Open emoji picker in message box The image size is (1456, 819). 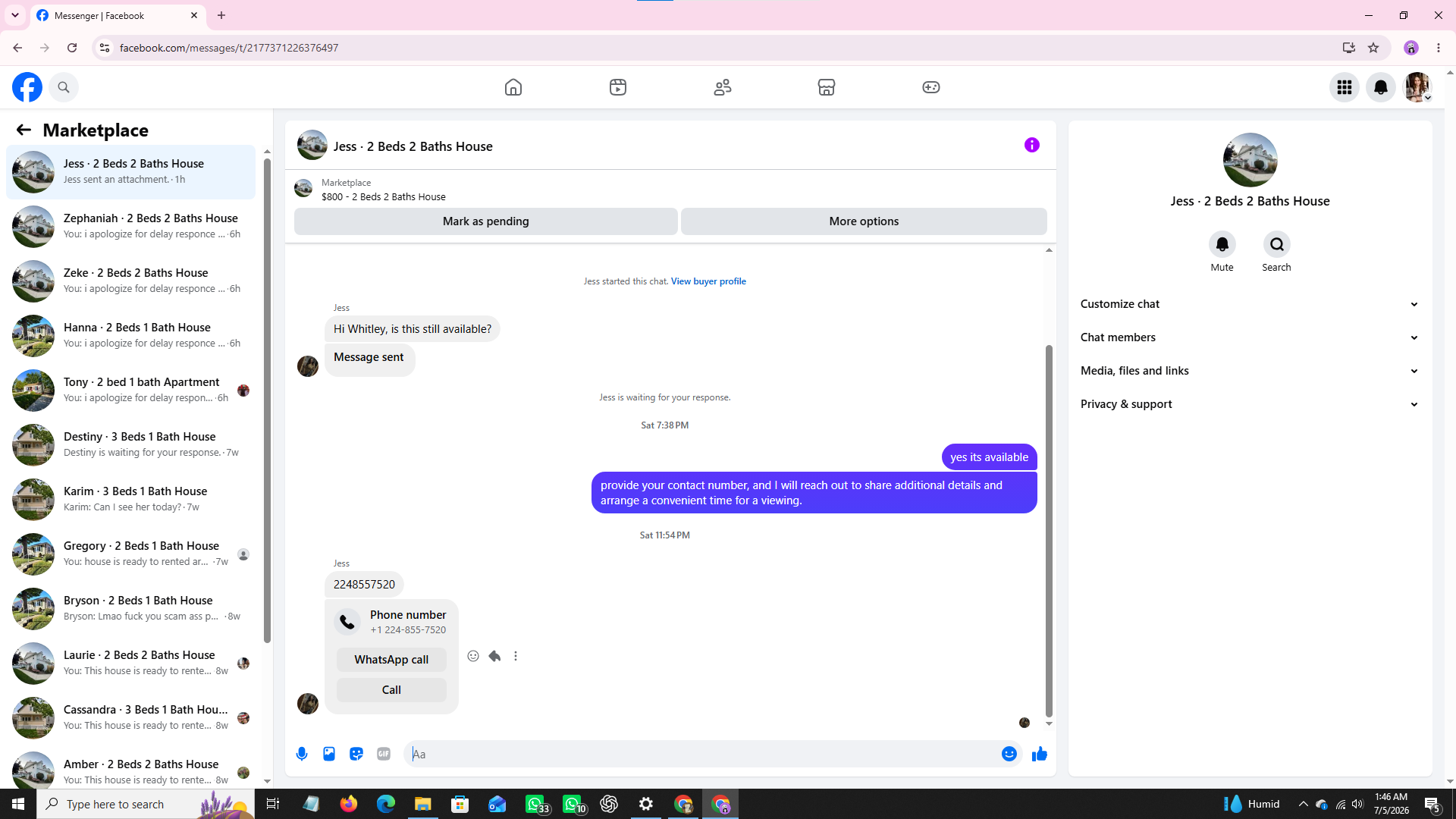(x=1009, y=754)
